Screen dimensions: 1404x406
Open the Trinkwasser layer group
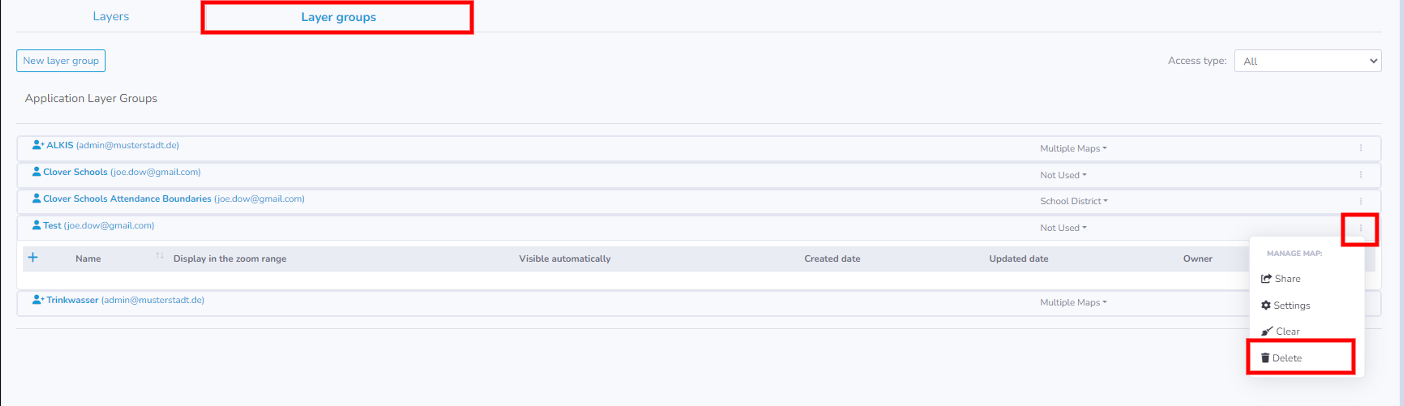[72, 300]
